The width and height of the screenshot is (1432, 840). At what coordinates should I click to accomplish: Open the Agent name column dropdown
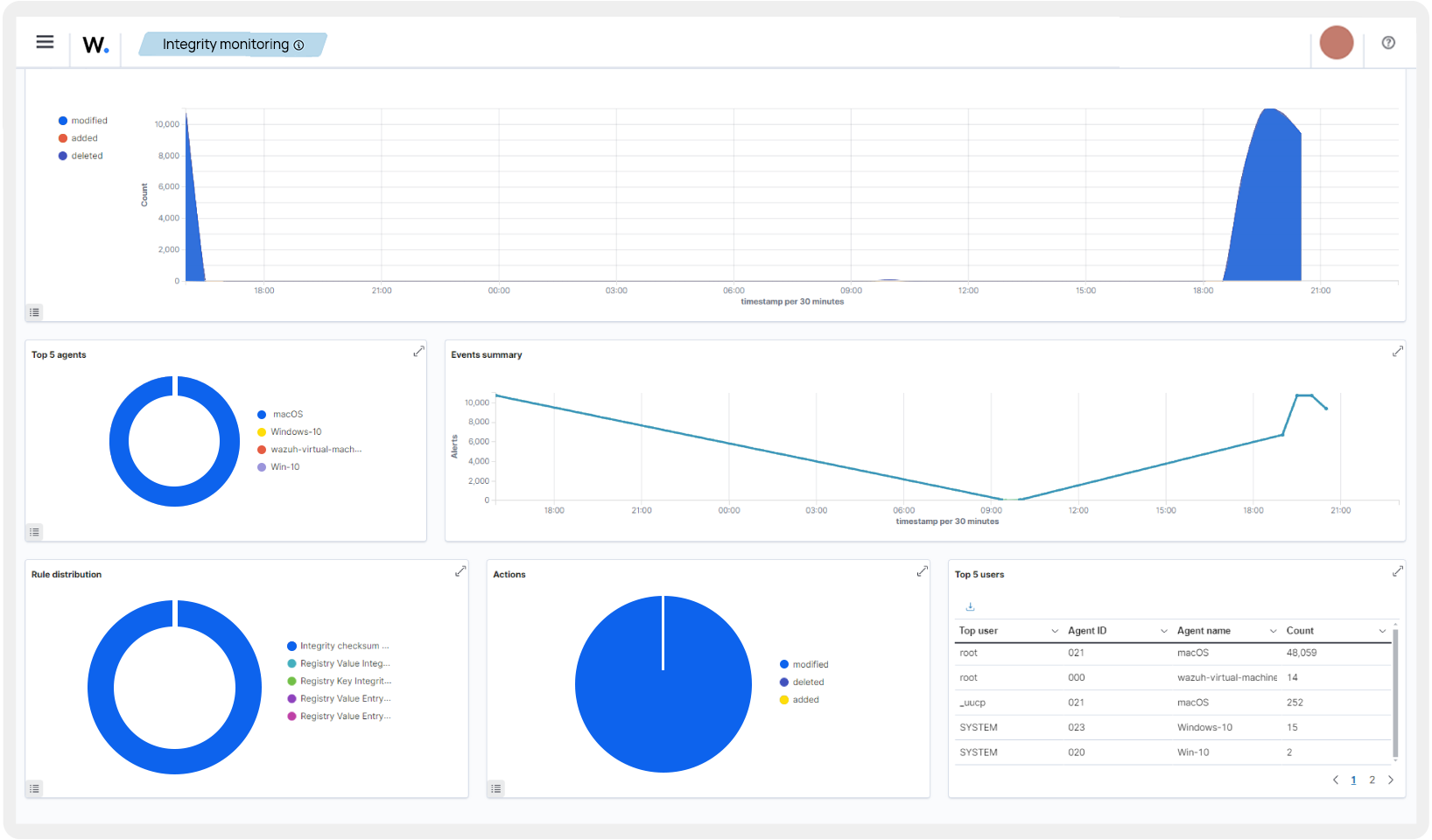click(x=1273, y=630)
